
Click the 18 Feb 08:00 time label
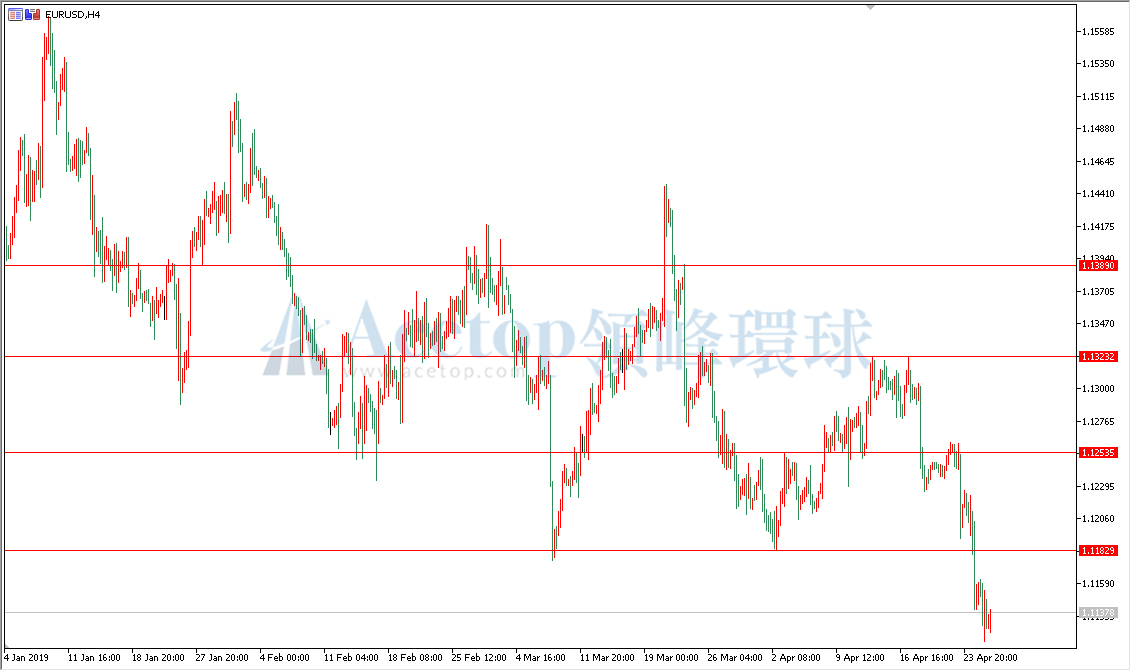(415, 658)
